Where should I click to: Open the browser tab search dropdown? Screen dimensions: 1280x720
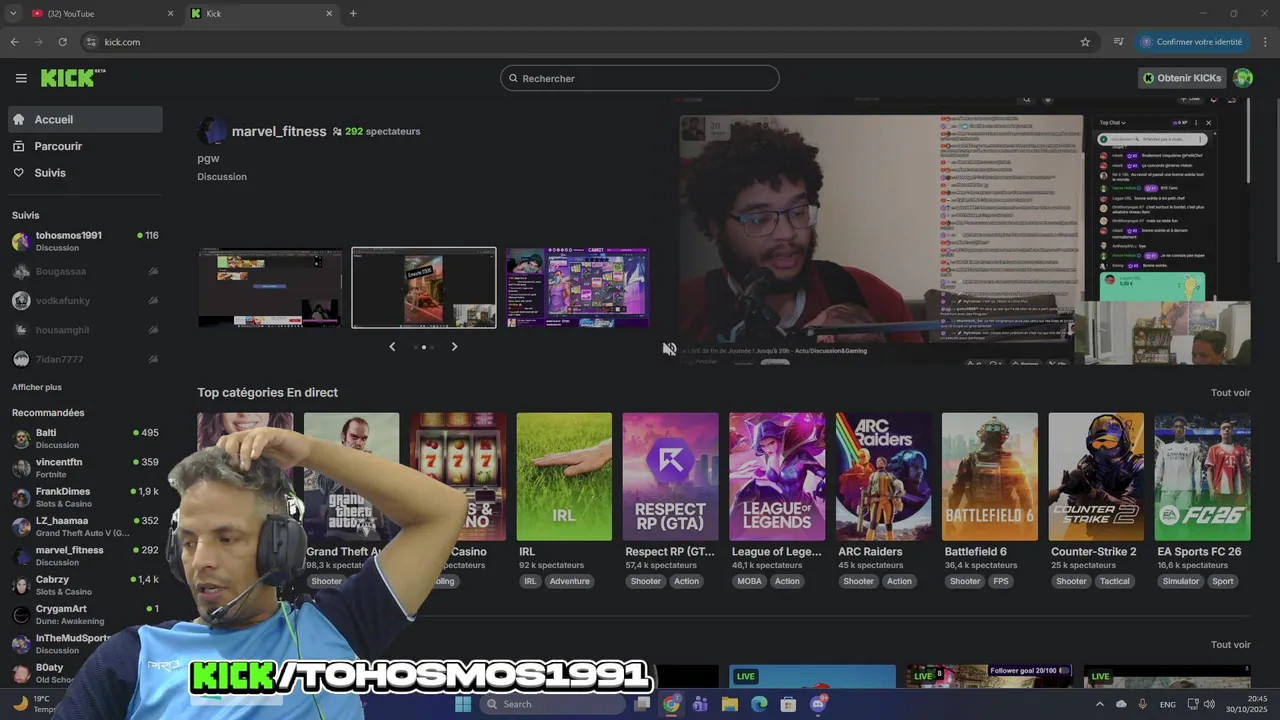pyautogui.click(x=13, y=14)
